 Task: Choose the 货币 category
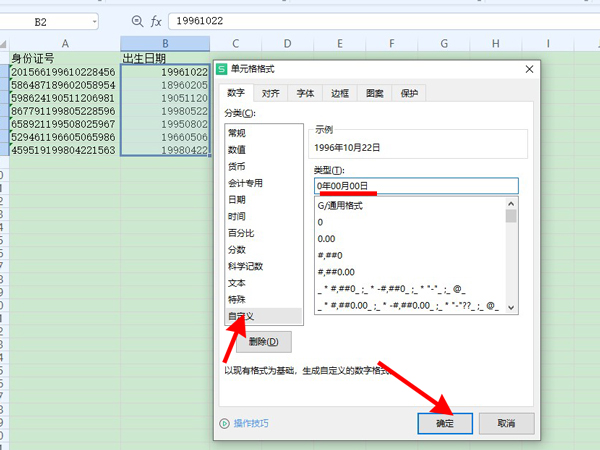237,166
